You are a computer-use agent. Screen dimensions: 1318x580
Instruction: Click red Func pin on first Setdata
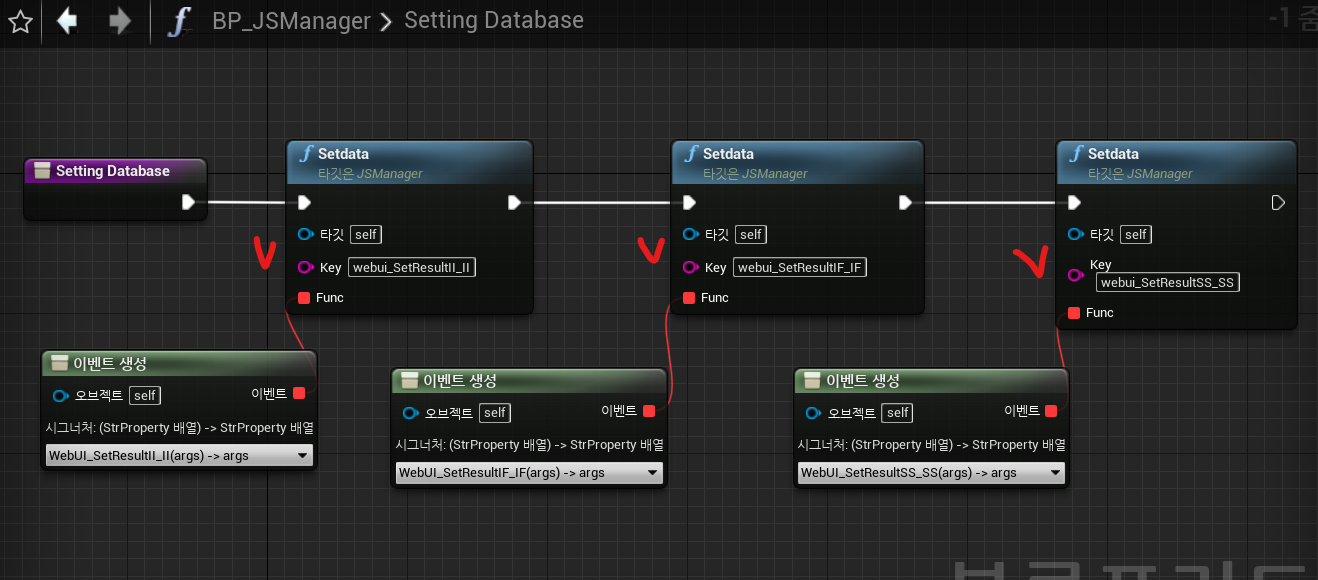click(x=304, y=298)
